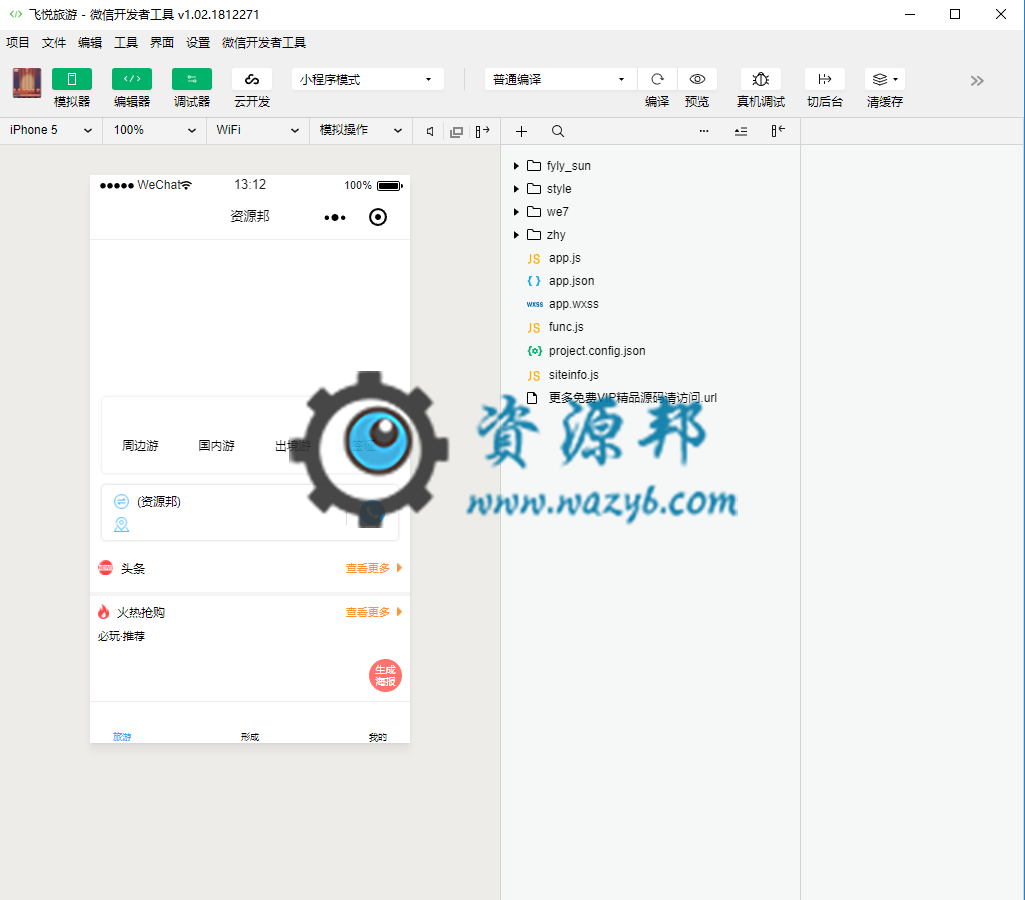Detach simulator into separate window icon
Viewport: 1025px width, 900px height.
click(x=456, y=131)
